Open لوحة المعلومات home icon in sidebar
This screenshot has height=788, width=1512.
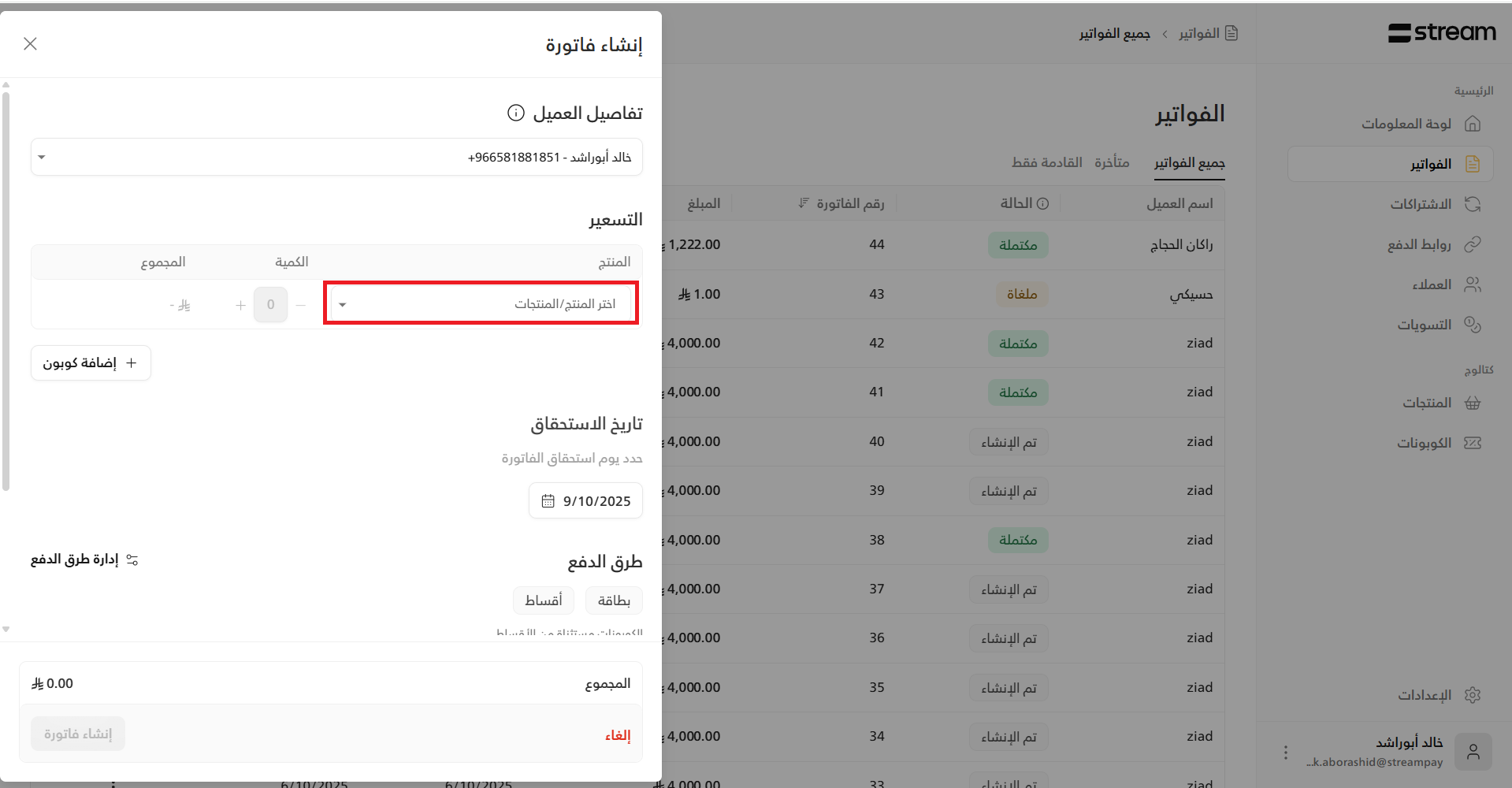[1472, 124]
